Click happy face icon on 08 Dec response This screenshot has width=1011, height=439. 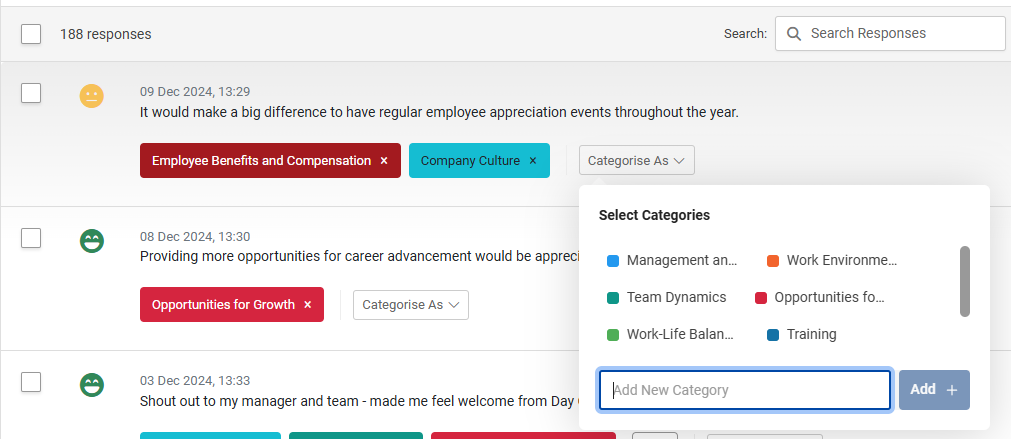click(x=92, y=240)
